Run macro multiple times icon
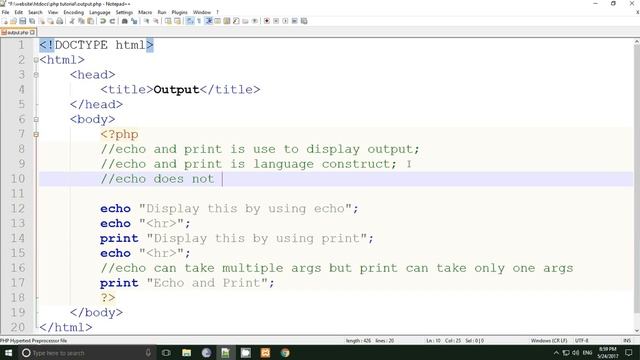This screenshot has width=640, height=360. tap(295, 21)
